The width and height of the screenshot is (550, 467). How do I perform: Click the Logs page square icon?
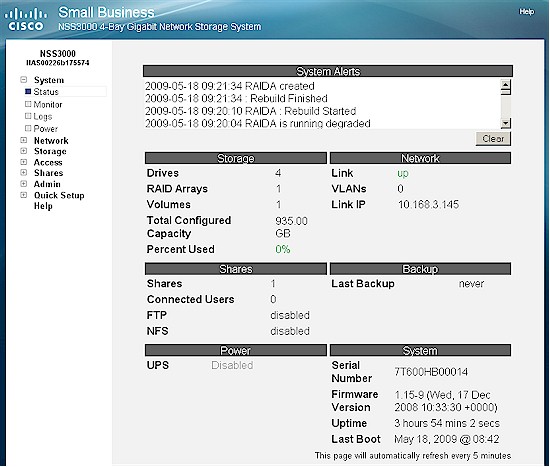point(28,116)
